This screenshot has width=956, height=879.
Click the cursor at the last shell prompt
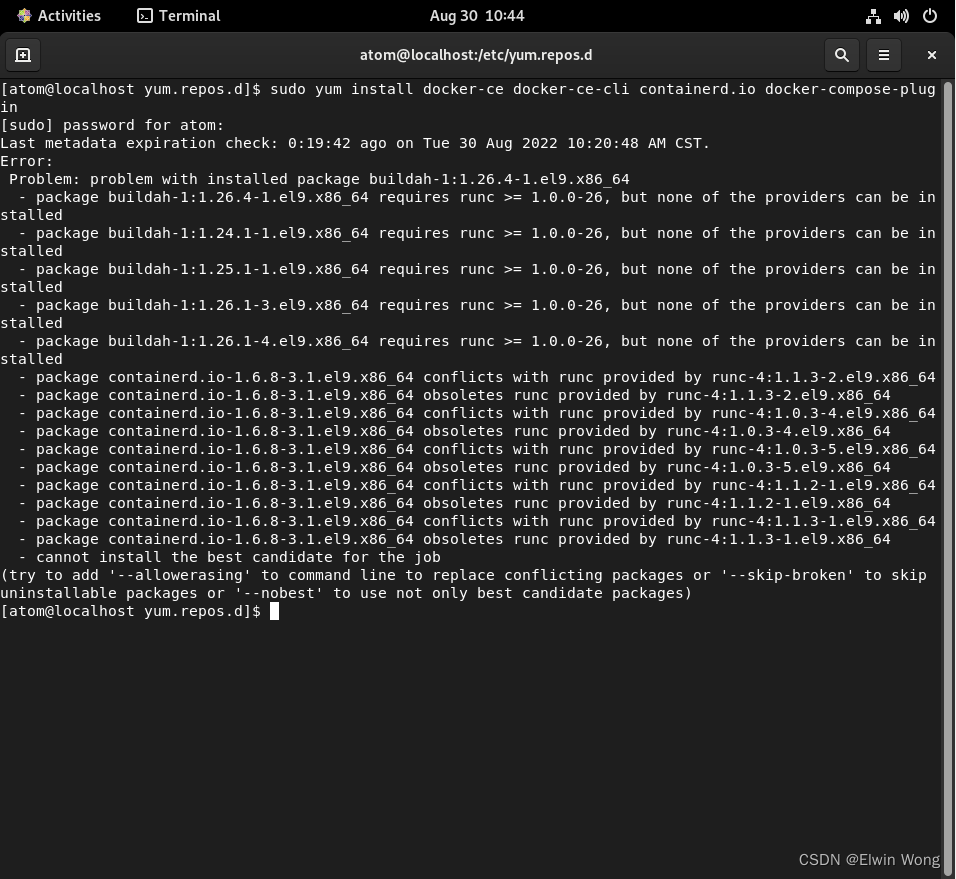pyautogui.click(x=274, y=611)
